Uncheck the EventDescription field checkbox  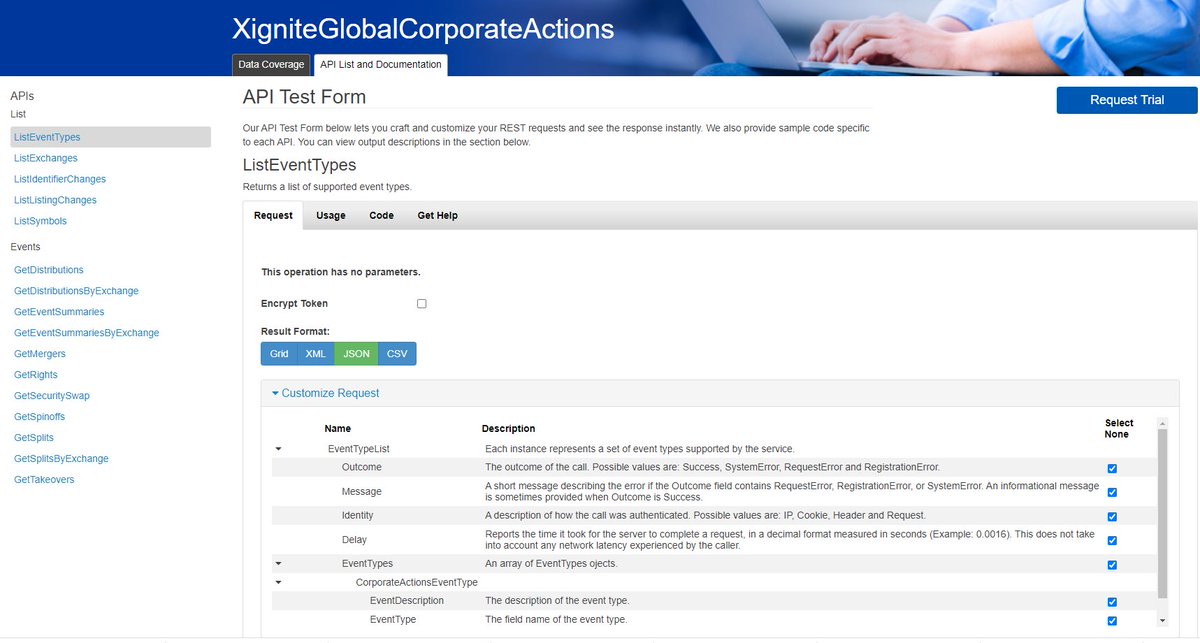click(x=1112, y=602)
